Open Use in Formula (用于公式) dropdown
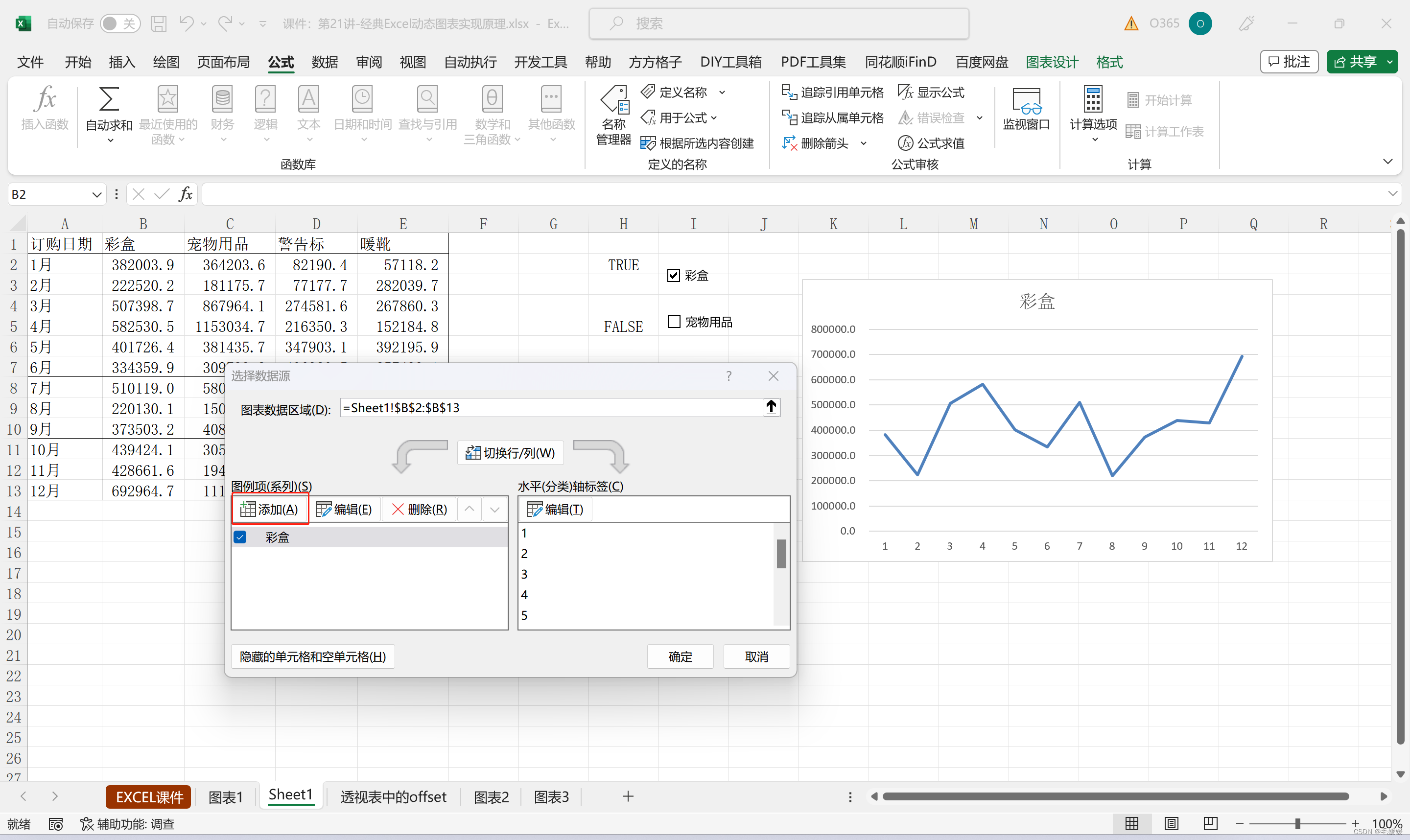The image size is (1410, 840). (714, 118)
